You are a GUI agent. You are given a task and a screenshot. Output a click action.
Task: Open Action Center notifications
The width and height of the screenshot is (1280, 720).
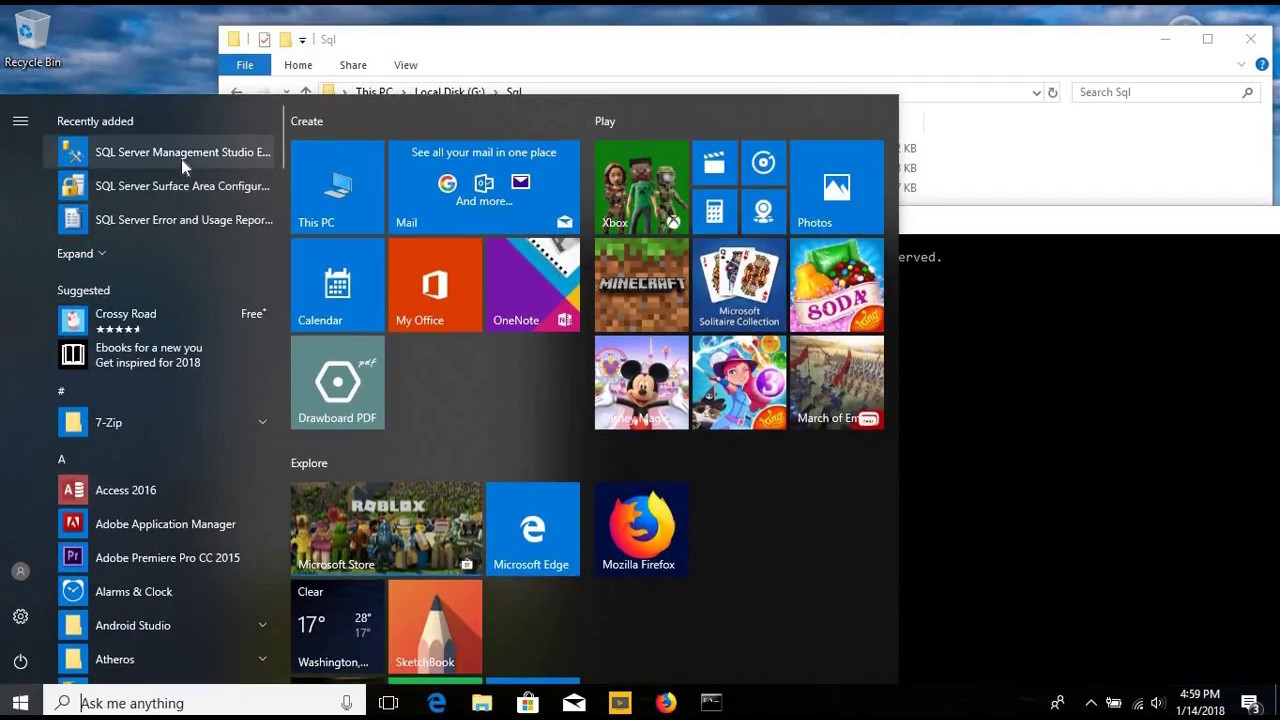pyautogui.click(x=1250, y=703)
